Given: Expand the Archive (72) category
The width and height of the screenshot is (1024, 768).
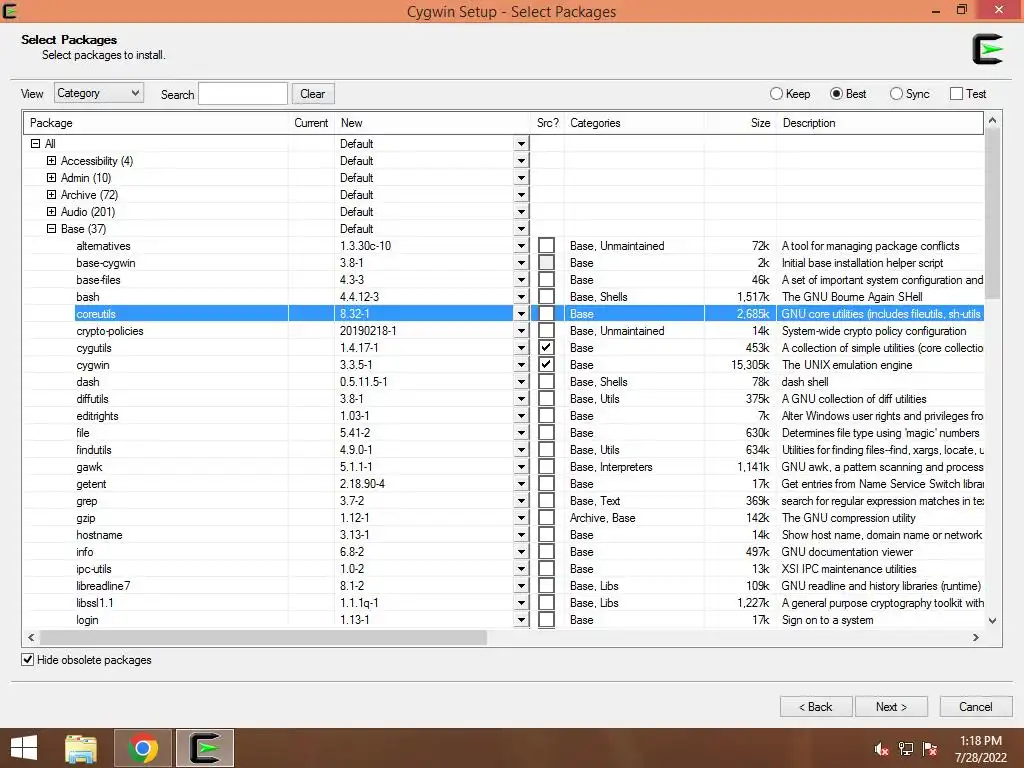Looking at the screenshot, I should (51, 195).
